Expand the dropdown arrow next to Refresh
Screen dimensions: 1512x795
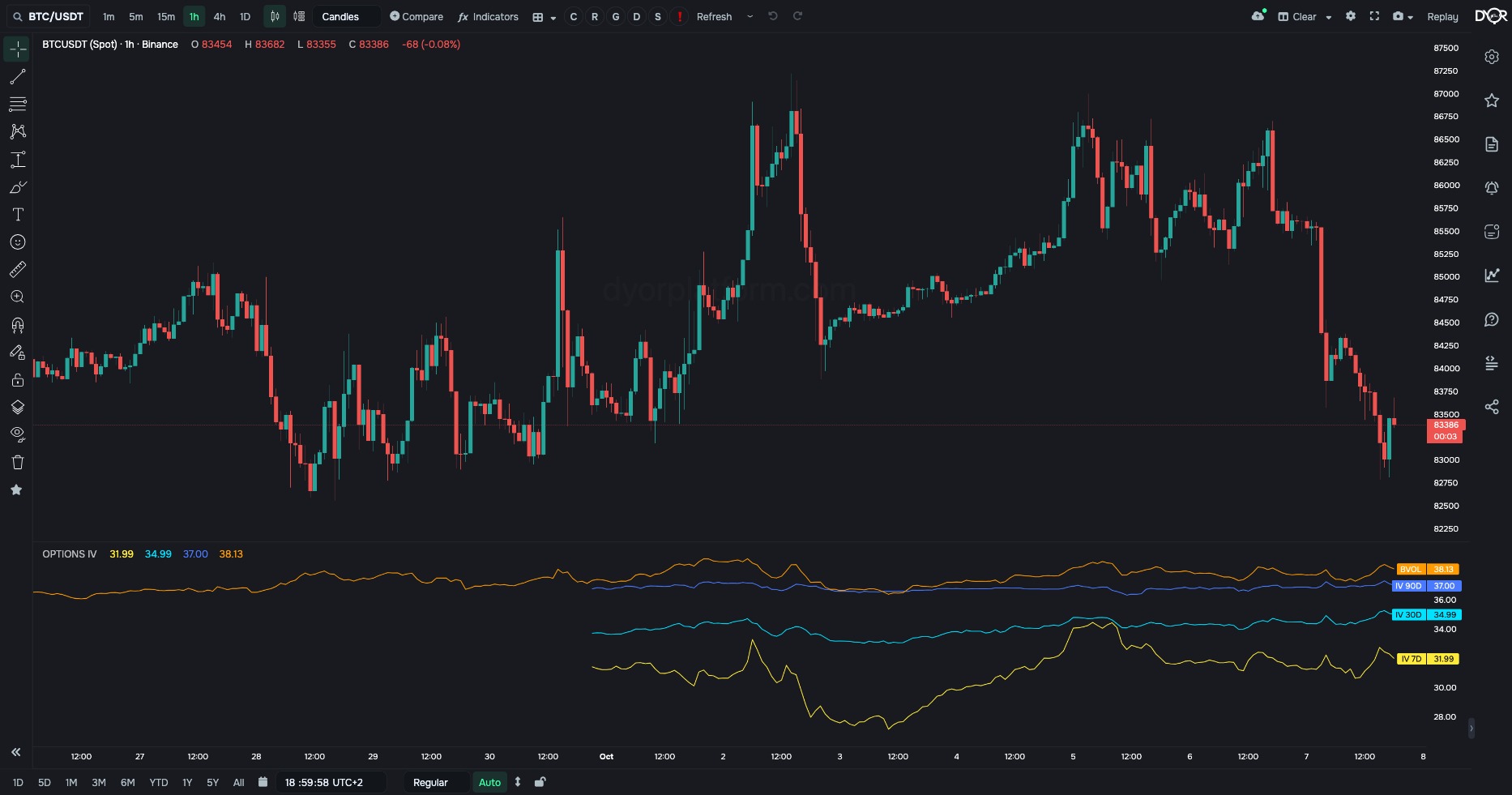[x=750, y=16]
